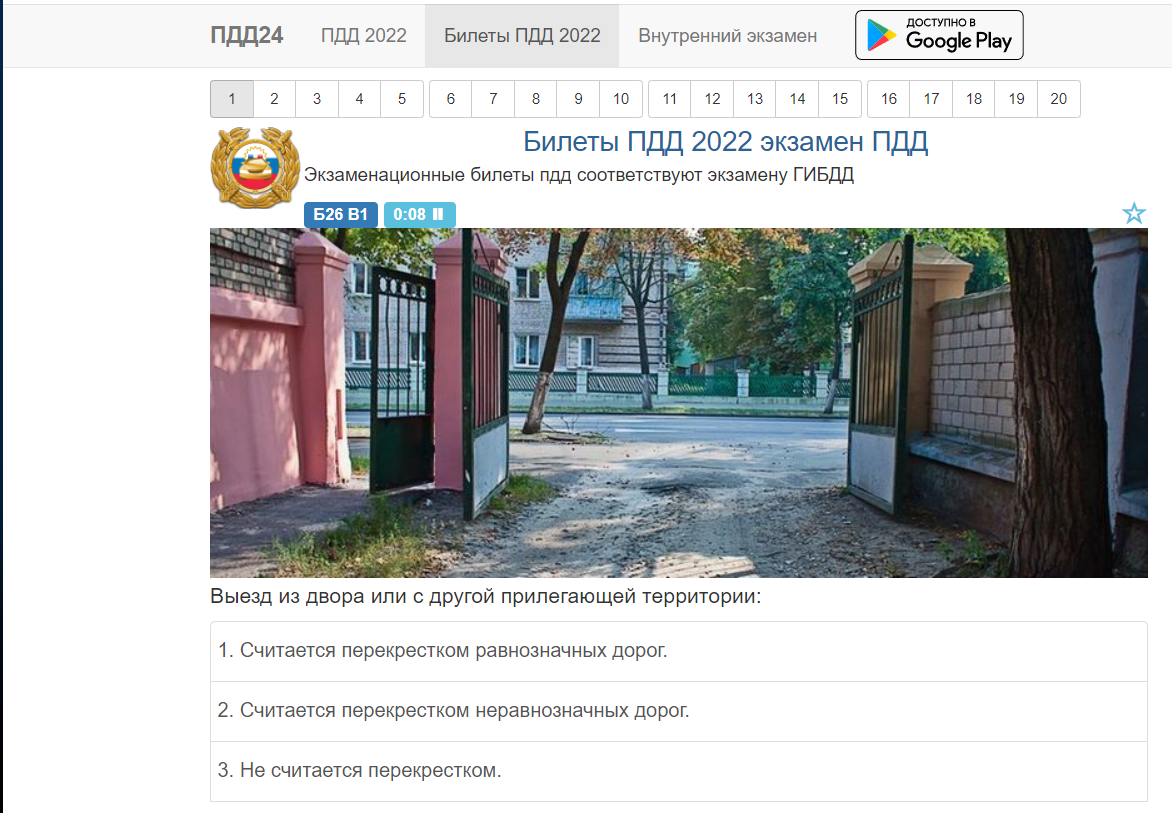Image resolution: width=1172 pixels, height=813 pixels.
Task: Click the Б26 В1 ticket badge
Action: [x=341, y=214]
